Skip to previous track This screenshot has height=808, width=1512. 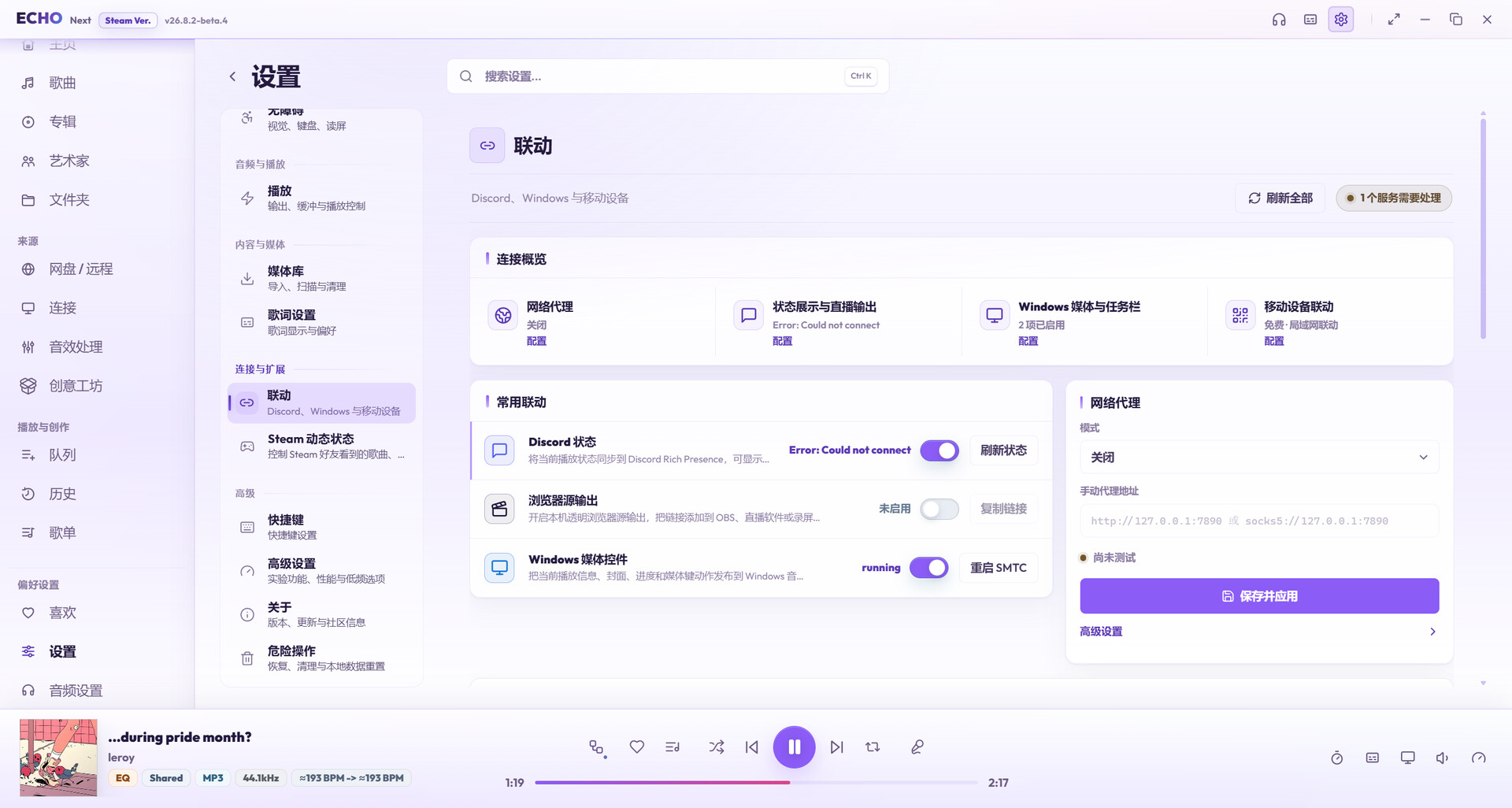pyautogui.click(x=752, y=747)
